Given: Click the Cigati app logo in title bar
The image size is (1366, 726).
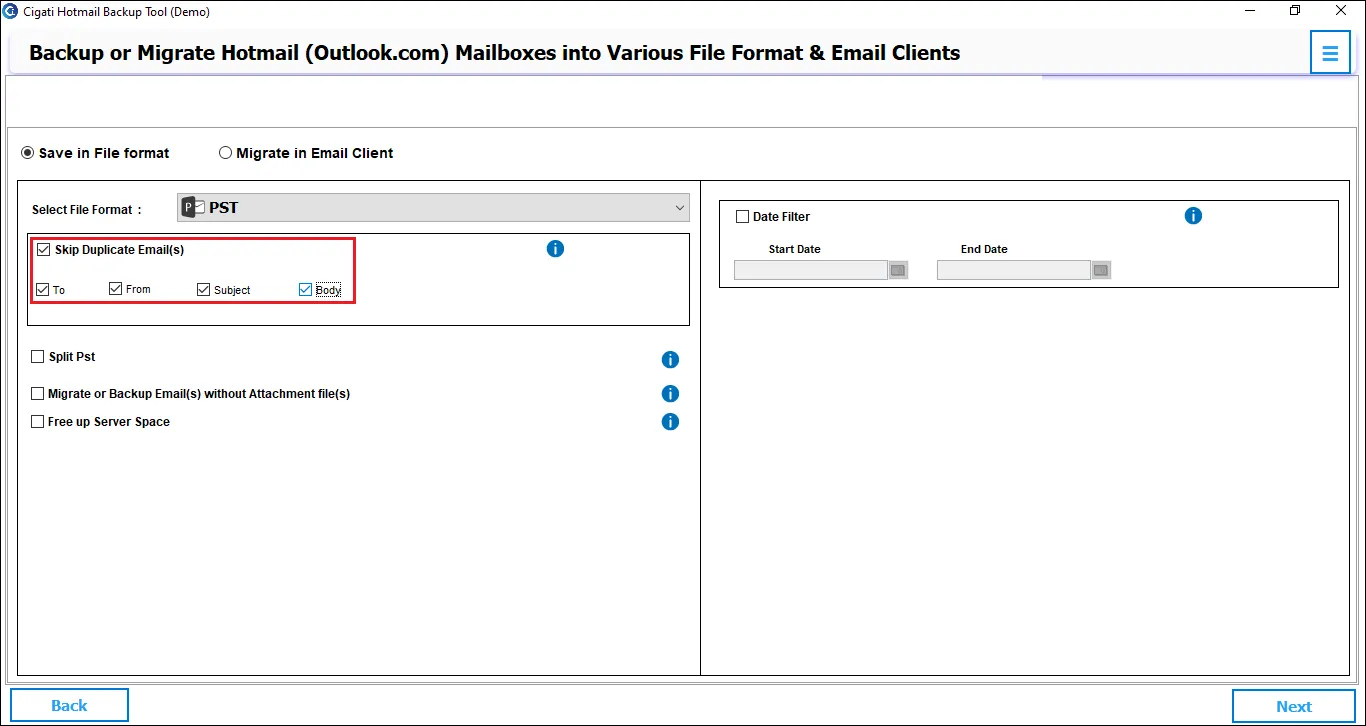Looking at the screenshot, I should pyautogui.click(x=11, y=11).
